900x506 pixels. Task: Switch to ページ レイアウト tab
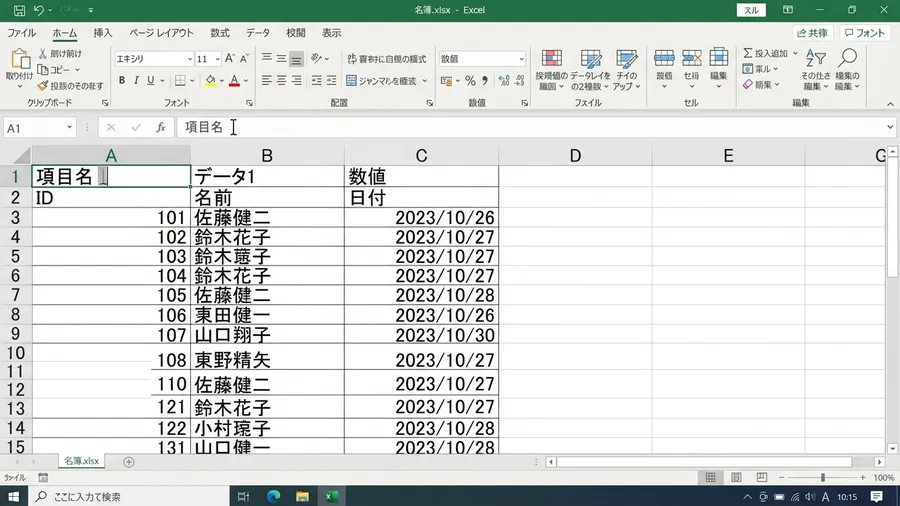click(x=161, y=33)
